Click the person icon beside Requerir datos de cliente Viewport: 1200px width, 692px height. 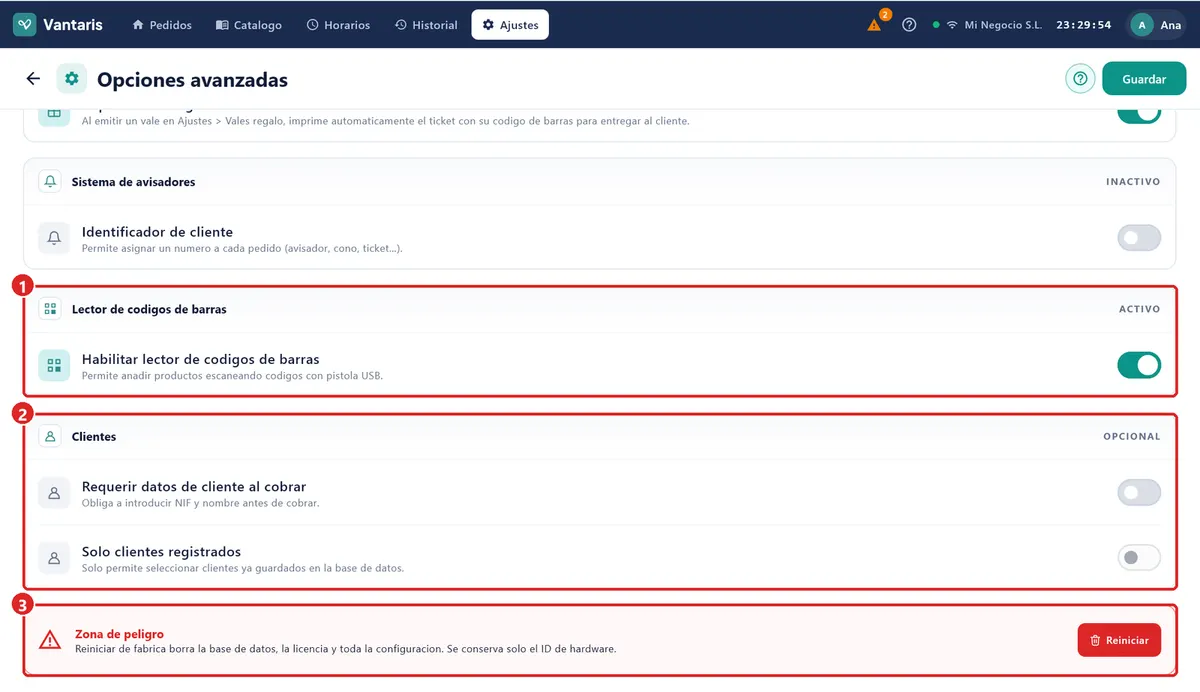click(54, 493)
